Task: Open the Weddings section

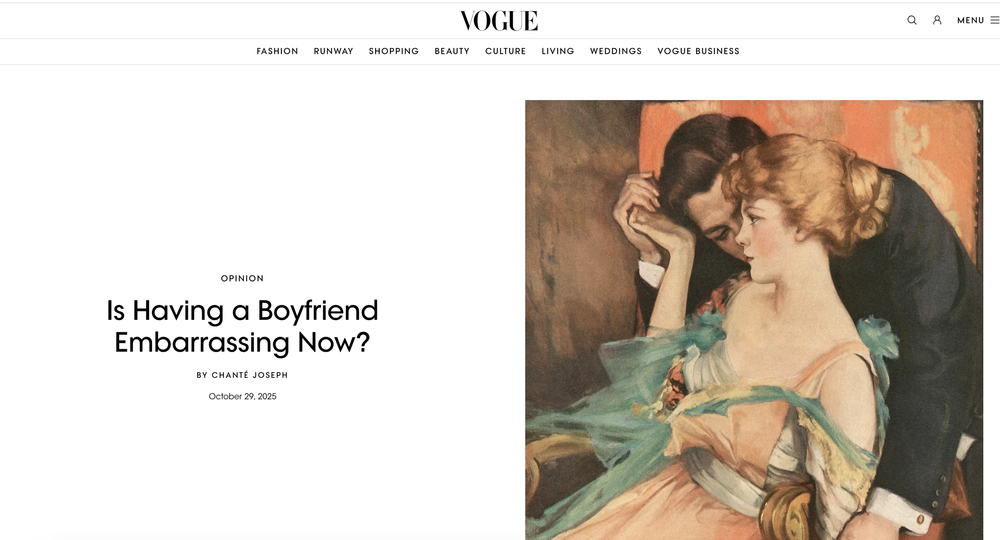Action: [616, 51]
